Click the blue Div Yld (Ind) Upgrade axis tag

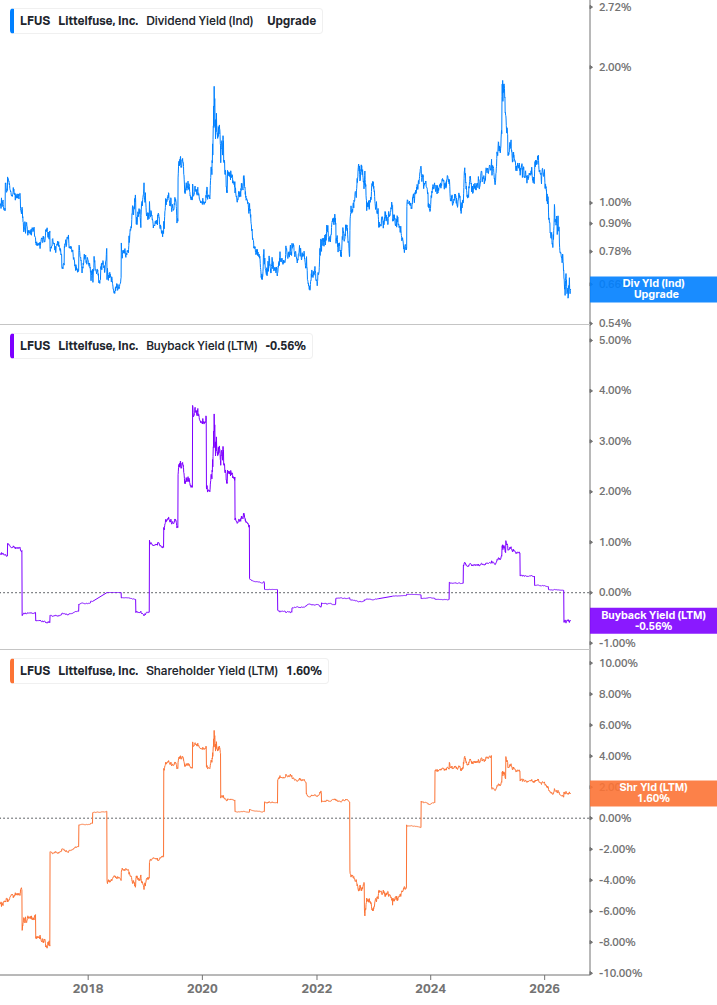click(x=654, y=289)
